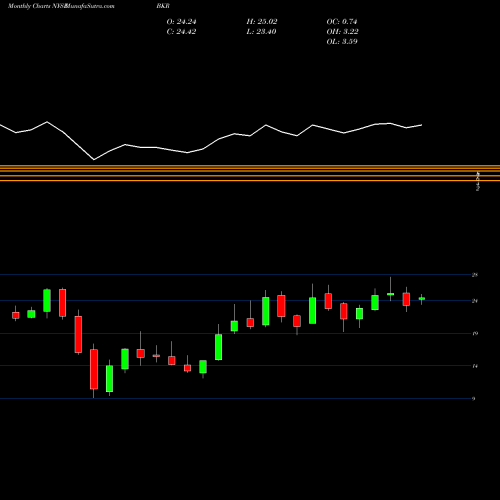This screenshot has width=500, height=500.
Task: Select the close price value C: 24.42
Action: click(181, 32)
